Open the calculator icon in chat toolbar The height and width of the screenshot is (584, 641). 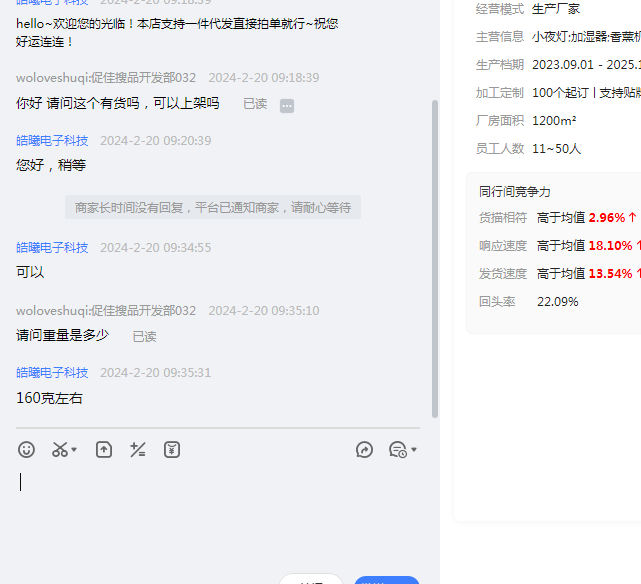138,450
